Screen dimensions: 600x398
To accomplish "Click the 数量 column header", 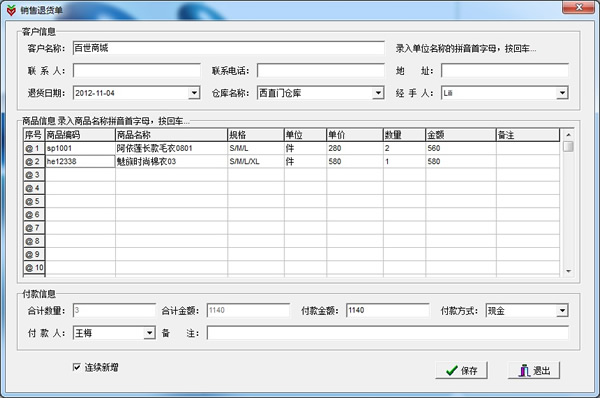I will tap(404, 135).
